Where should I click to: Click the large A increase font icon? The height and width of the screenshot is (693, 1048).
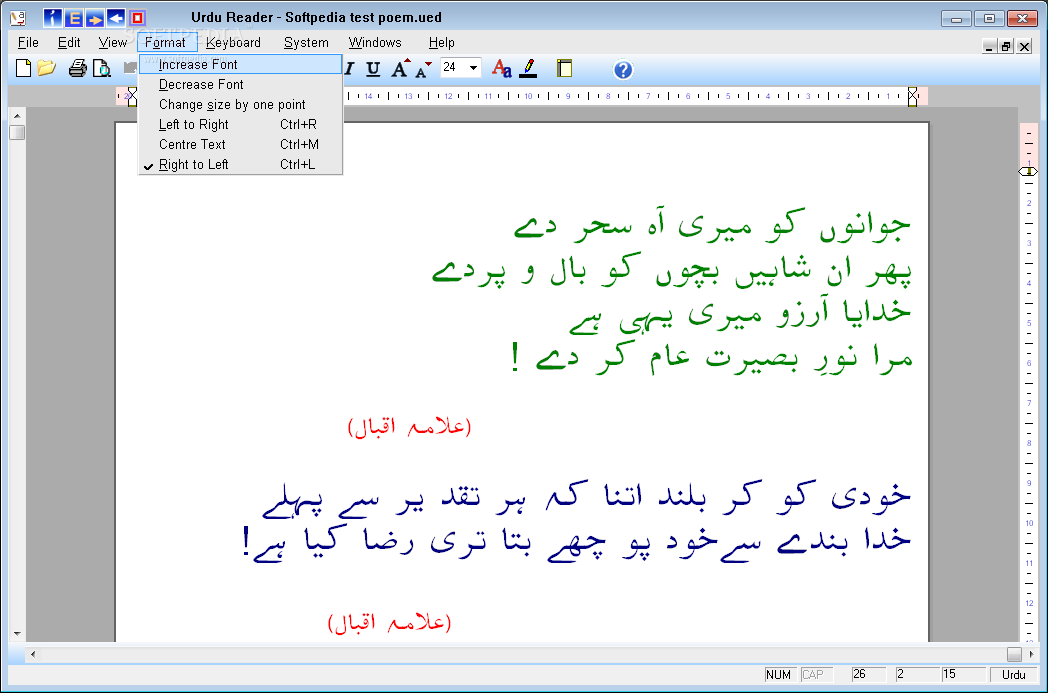pos(401,68)
